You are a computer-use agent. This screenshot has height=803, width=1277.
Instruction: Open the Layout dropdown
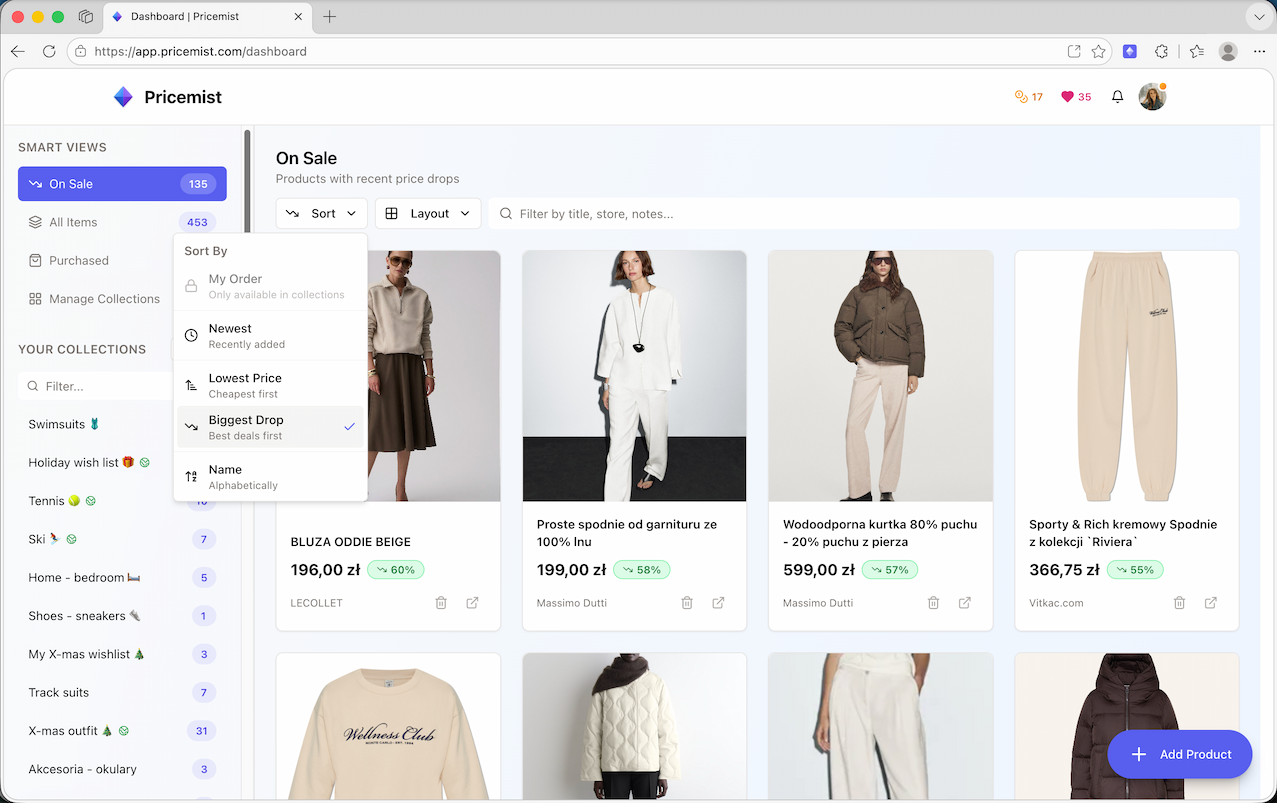[428, 213]
